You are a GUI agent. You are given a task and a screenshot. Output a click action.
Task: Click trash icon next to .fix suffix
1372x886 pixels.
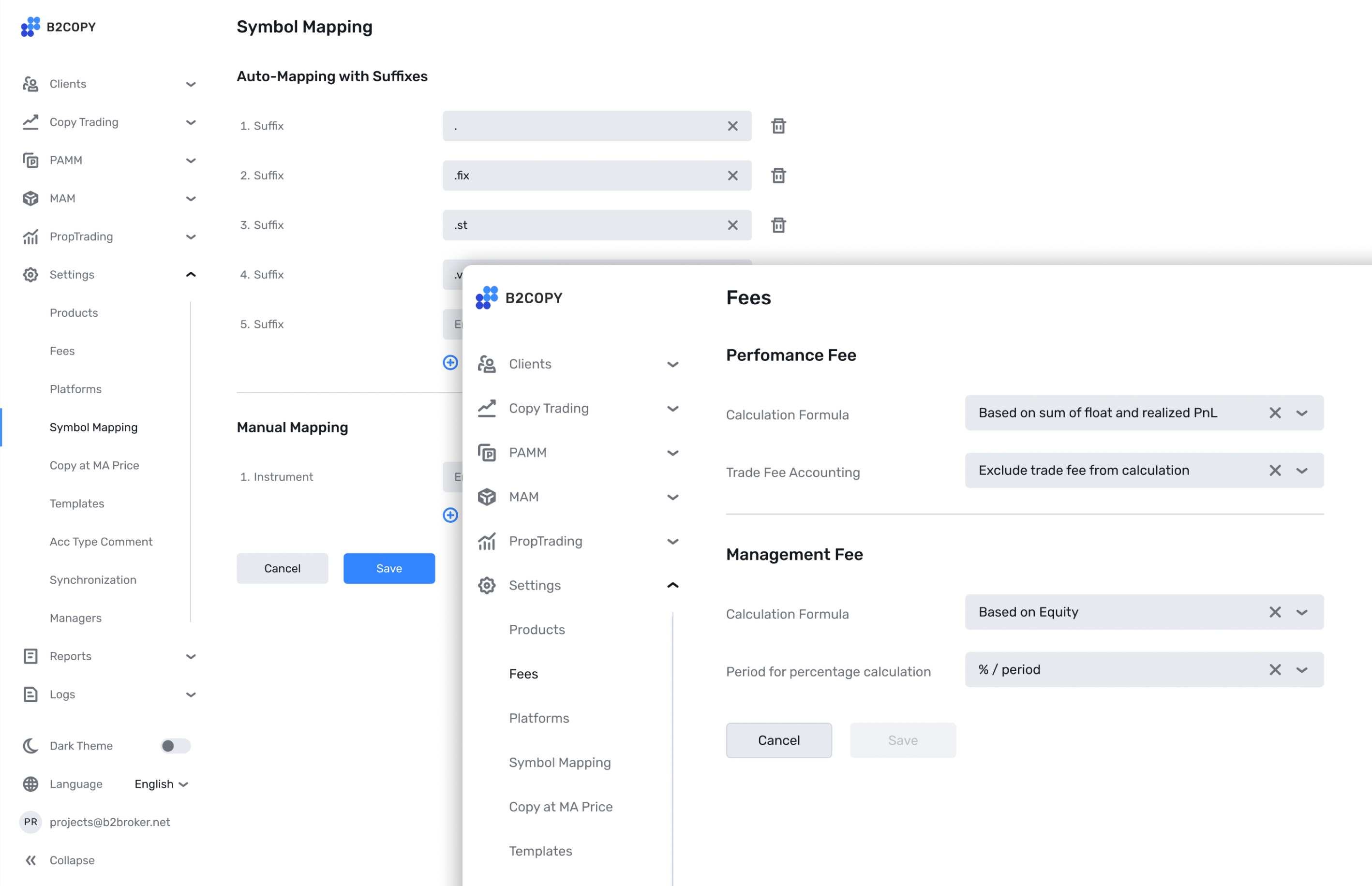pos(778,176)
